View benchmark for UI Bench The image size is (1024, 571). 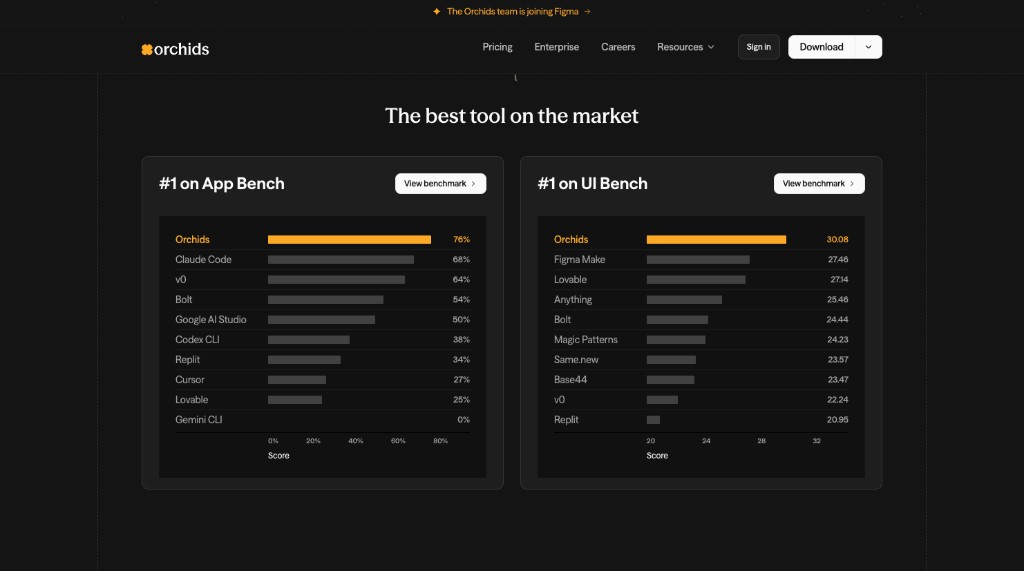819,184
